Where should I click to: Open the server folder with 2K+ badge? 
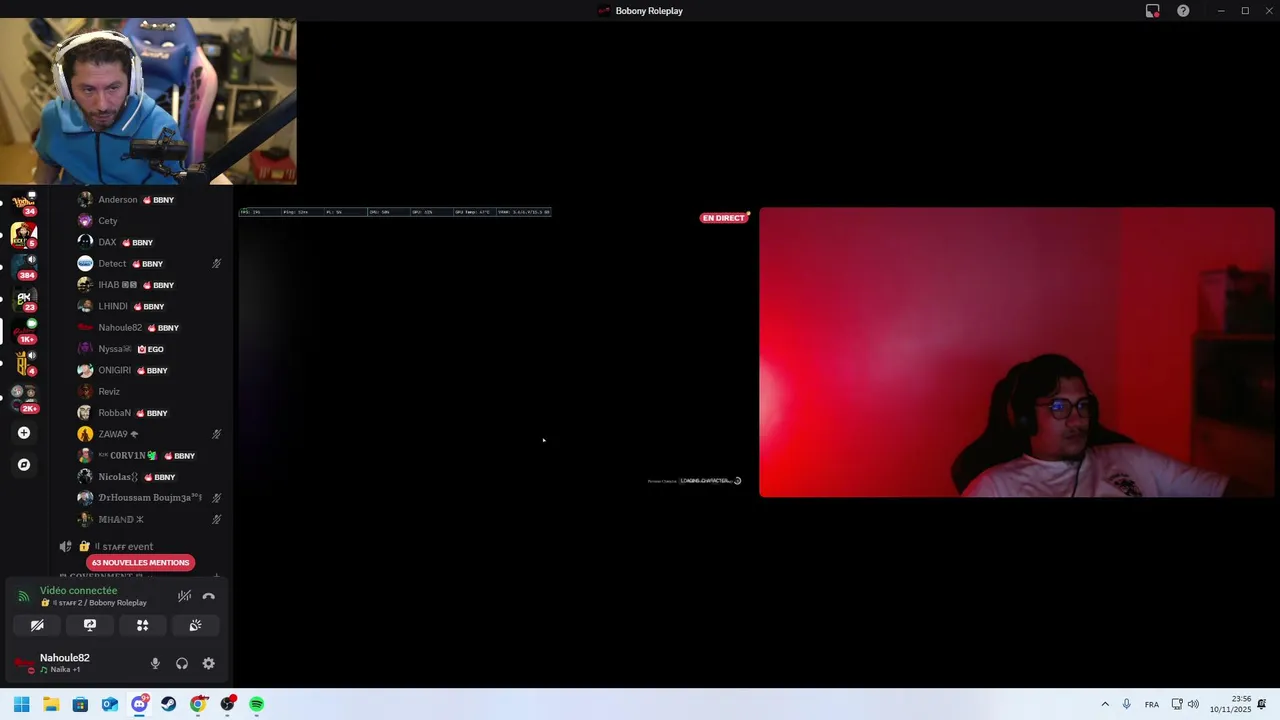pyautogui.click(x=23, y=398)
